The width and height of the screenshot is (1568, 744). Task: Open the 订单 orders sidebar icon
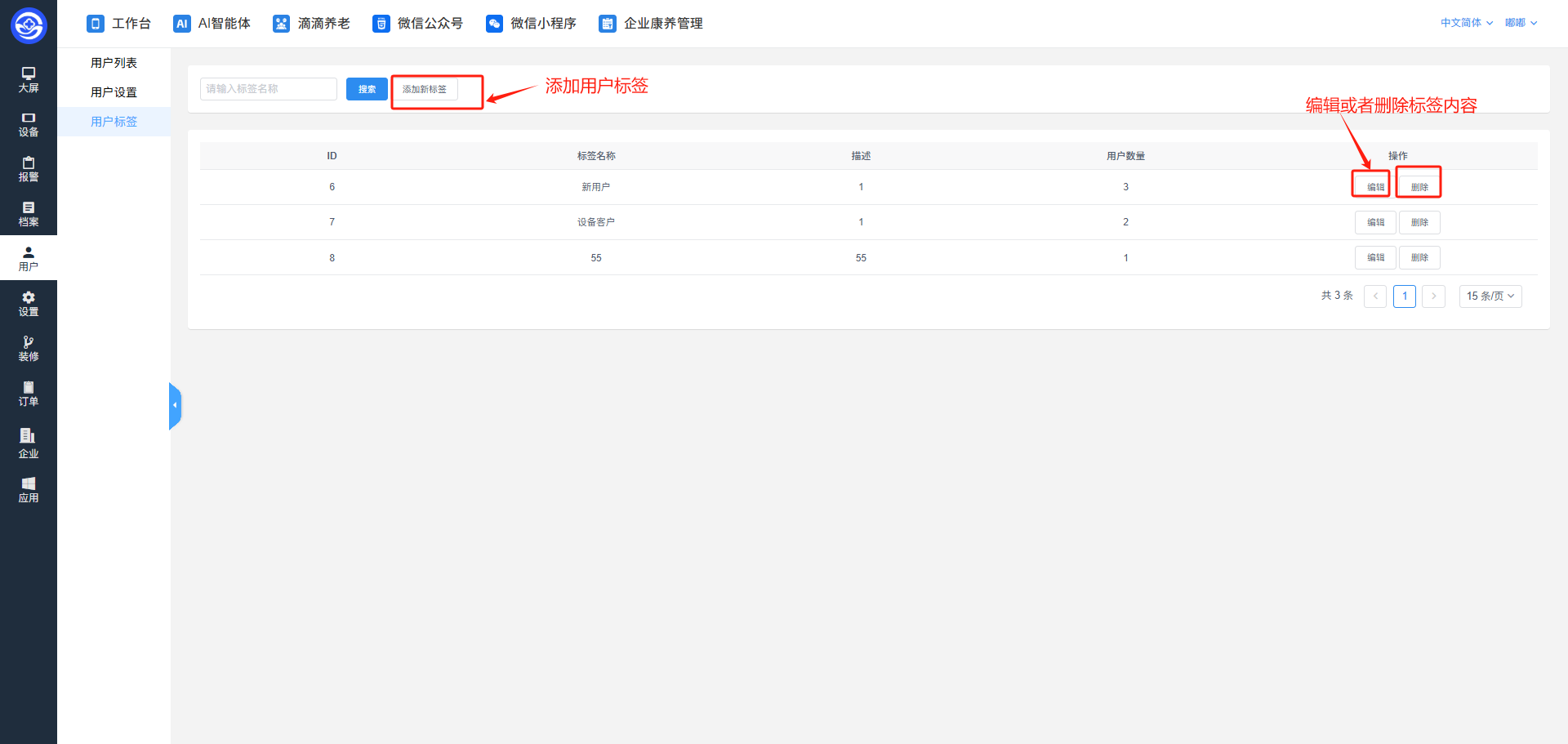(29, 394)
